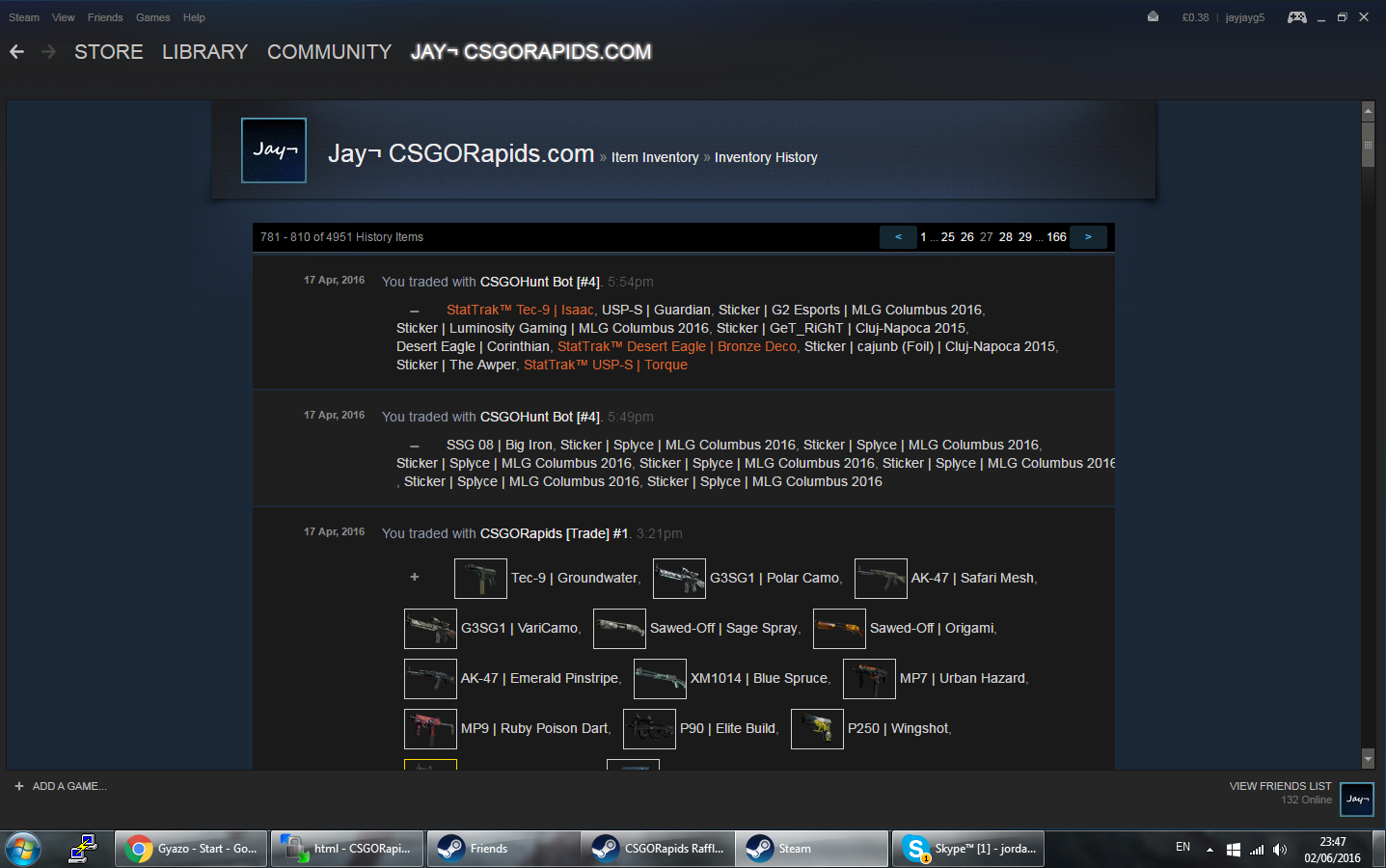Open the JAY¬ CSGORAPIDS.COM profile tab
The height and width of the screenshot is (868, 1386).
coord(531,52)
